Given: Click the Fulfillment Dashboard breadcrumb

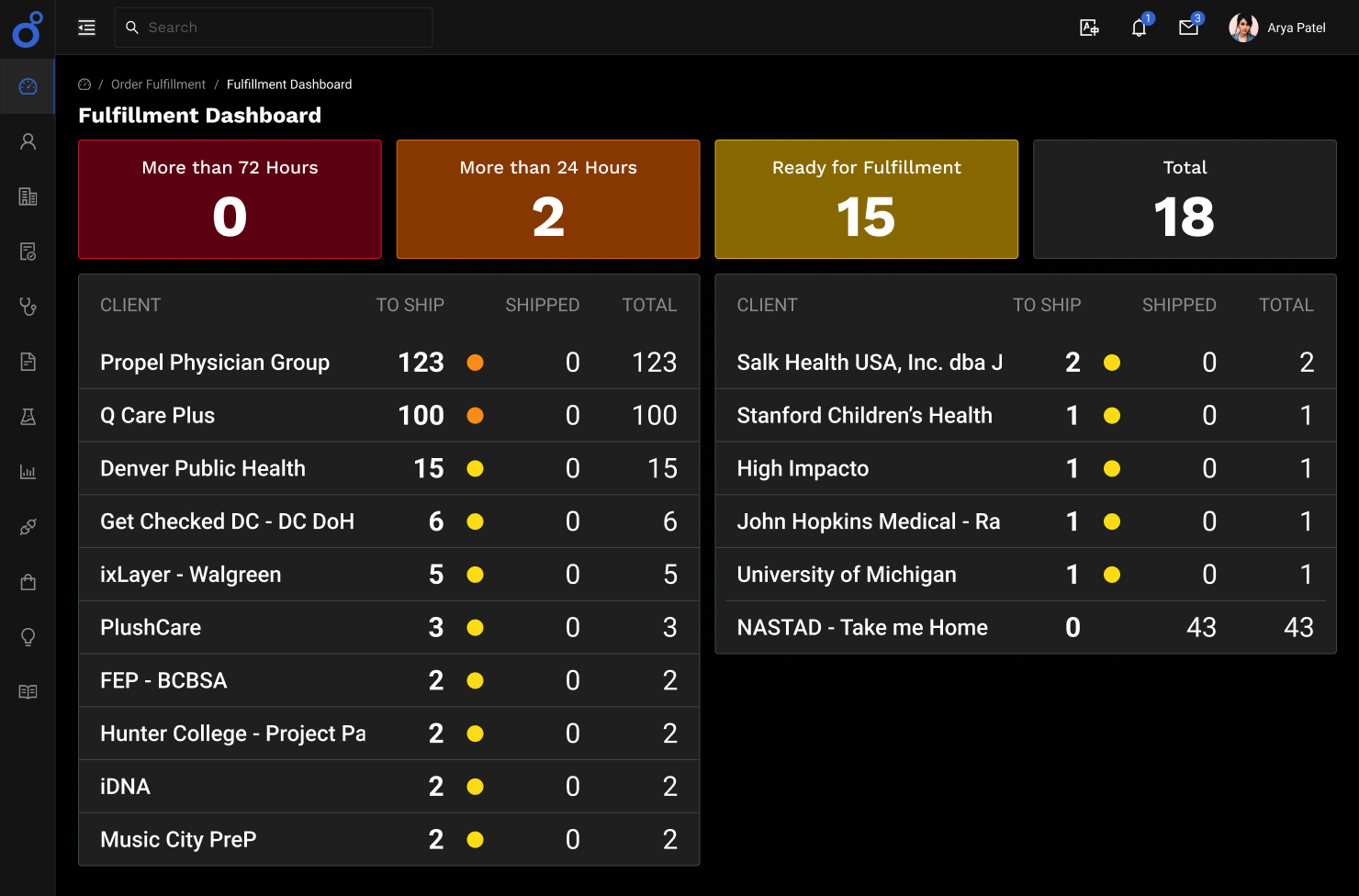Looking at the screenshot, I should pyautogui.click(x=289, y=84).
